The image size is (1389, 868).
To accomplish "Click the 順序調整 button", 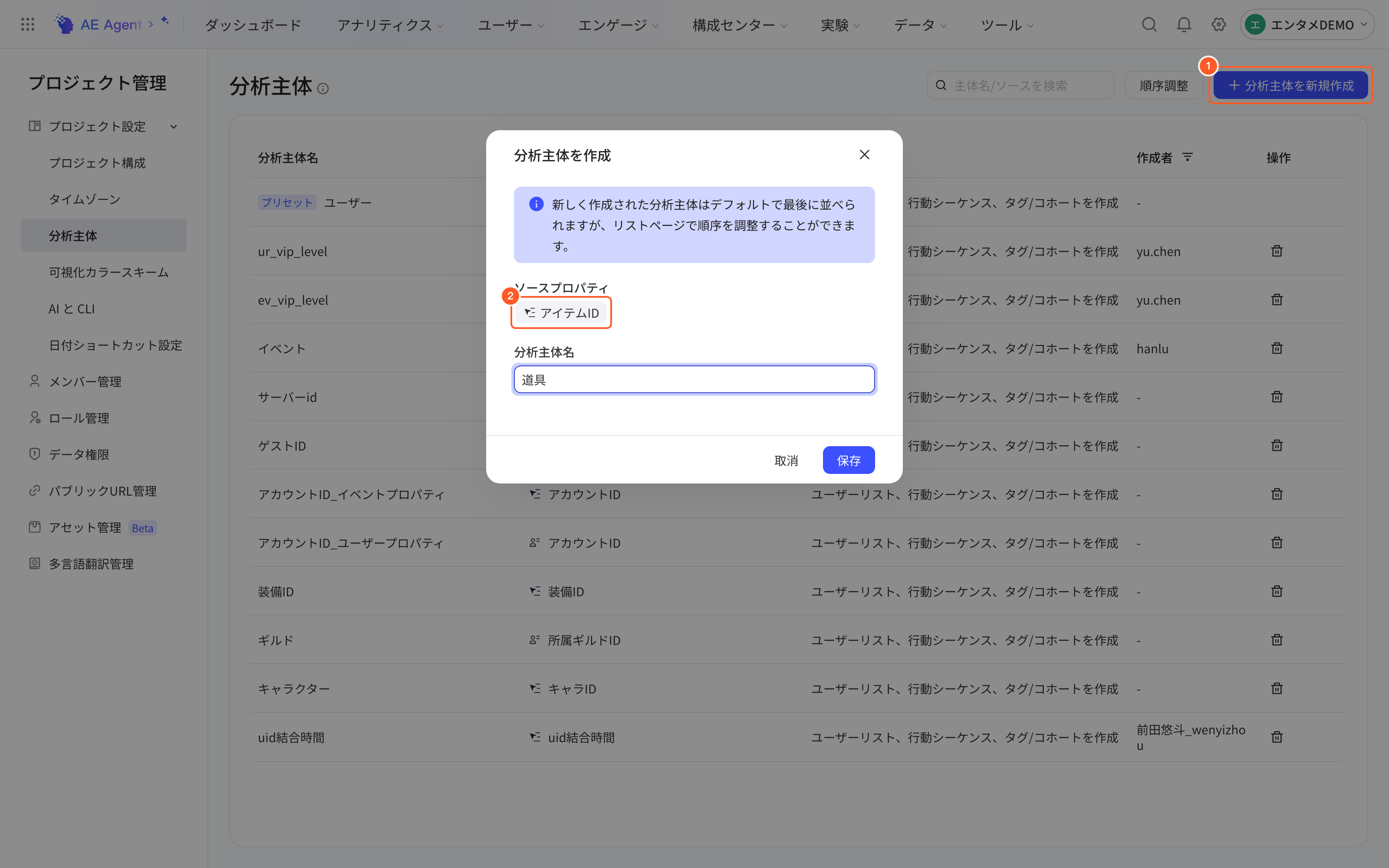I will click(x=1163, y=85).
